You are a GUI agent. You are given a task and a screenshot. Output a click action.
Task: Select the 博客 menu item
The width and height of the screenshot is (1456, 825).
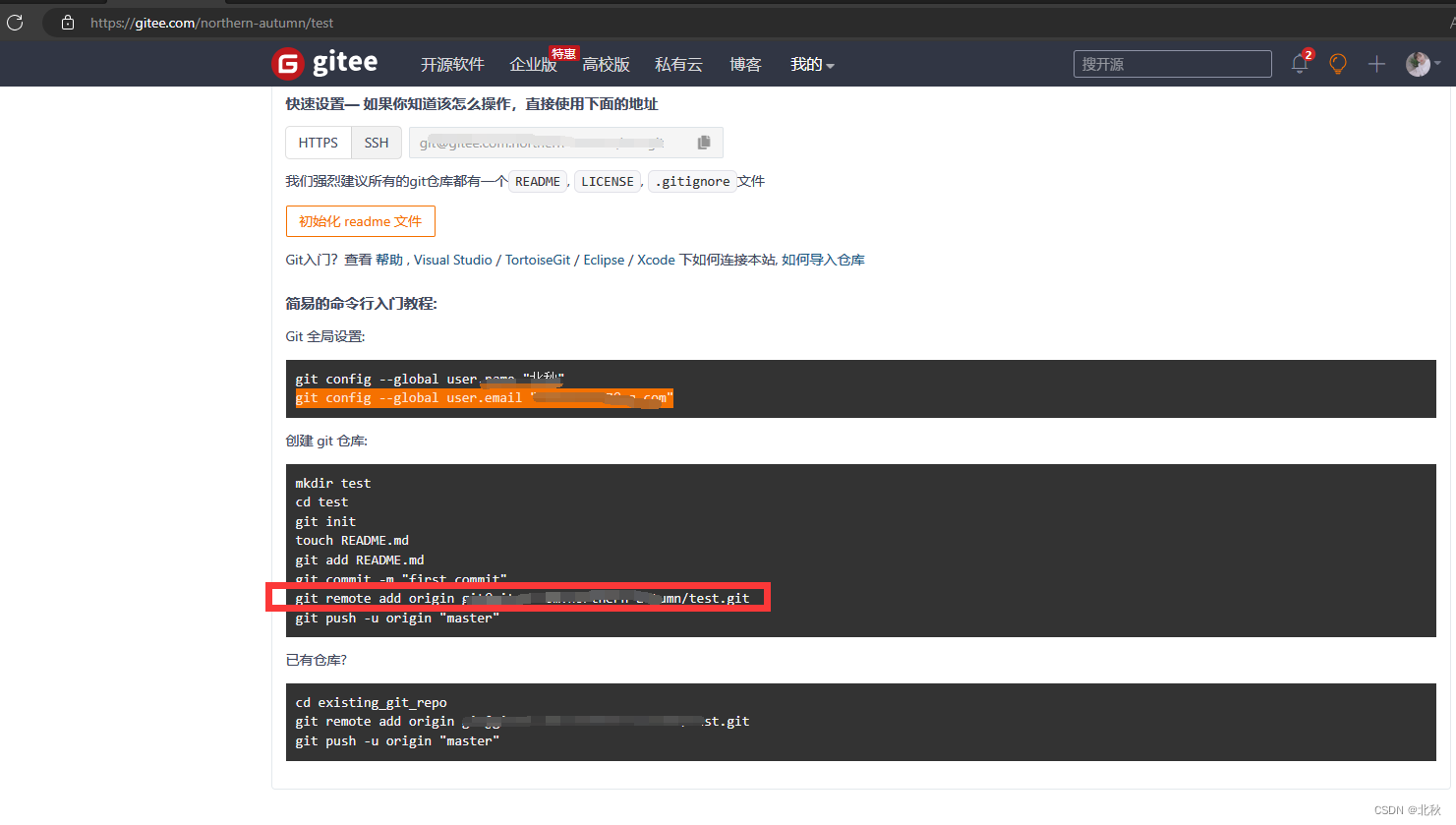[745, 64]
